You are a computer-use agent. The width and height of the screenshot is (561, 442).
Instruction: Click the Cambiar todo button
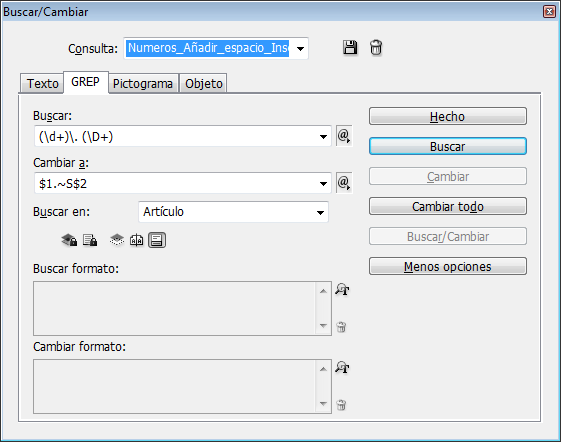448,207
